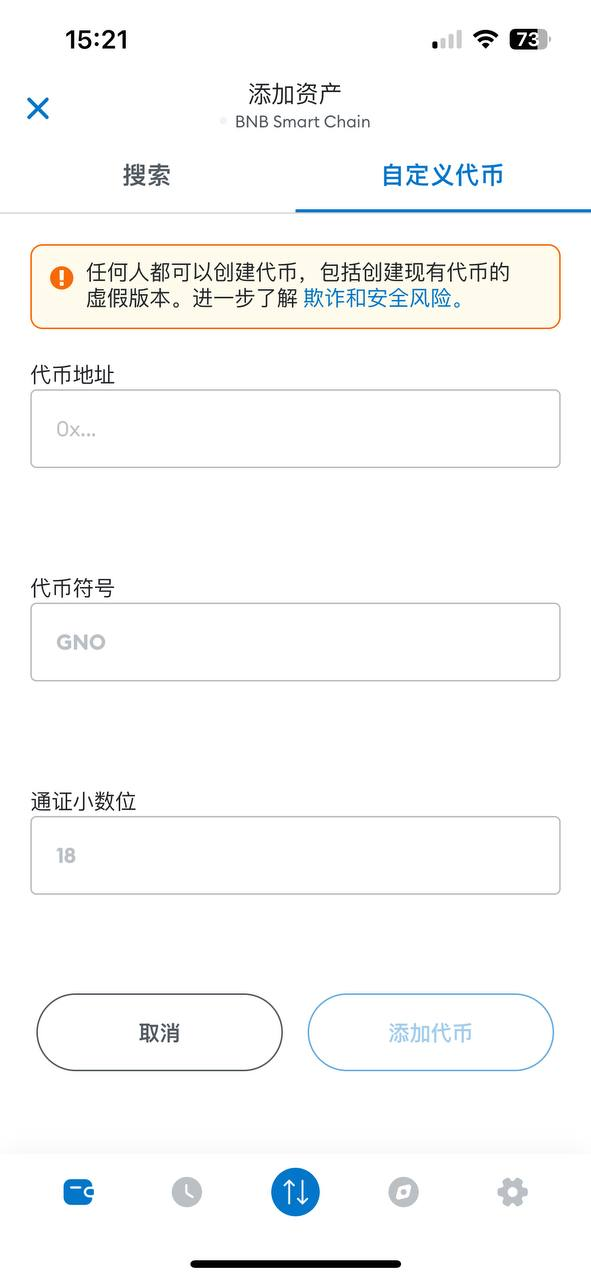
Task: Tap the swap arrows center button
Action: 295,1191
